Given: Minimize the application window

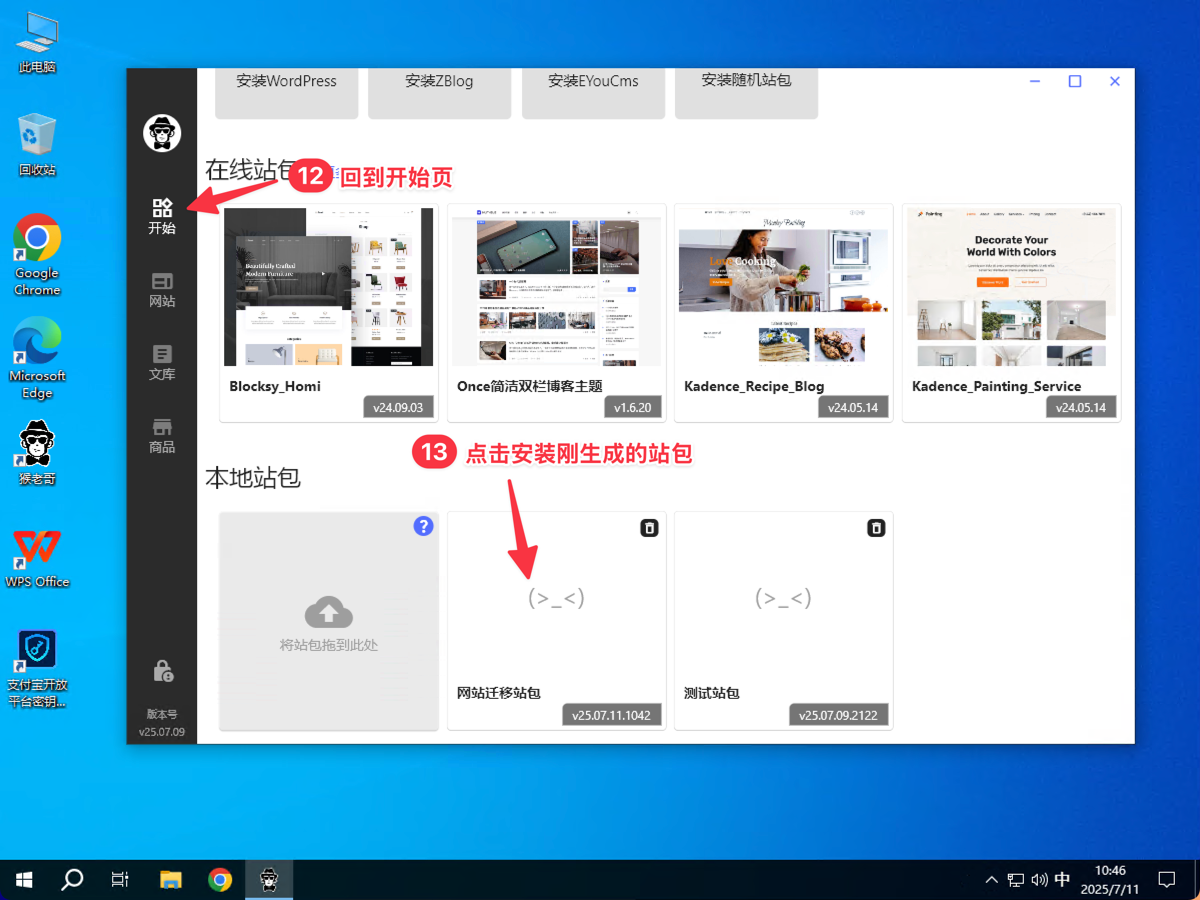Looking at the screenshot, I should (1035, 82).
